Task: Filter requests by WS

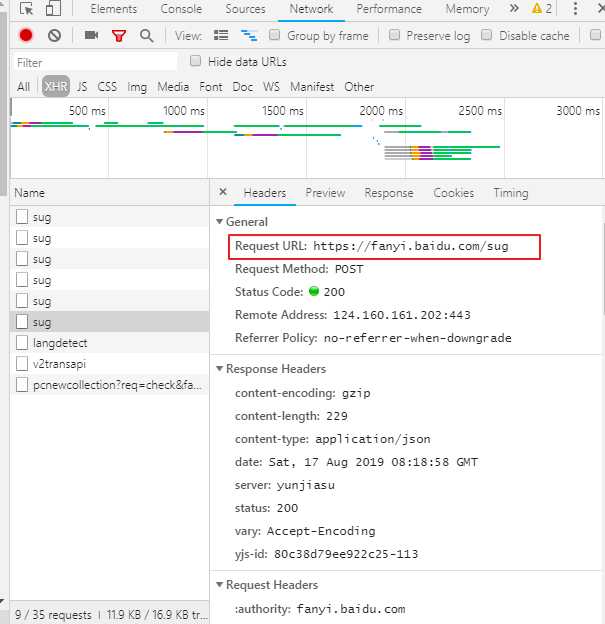Action: click(x=271, y=87)
